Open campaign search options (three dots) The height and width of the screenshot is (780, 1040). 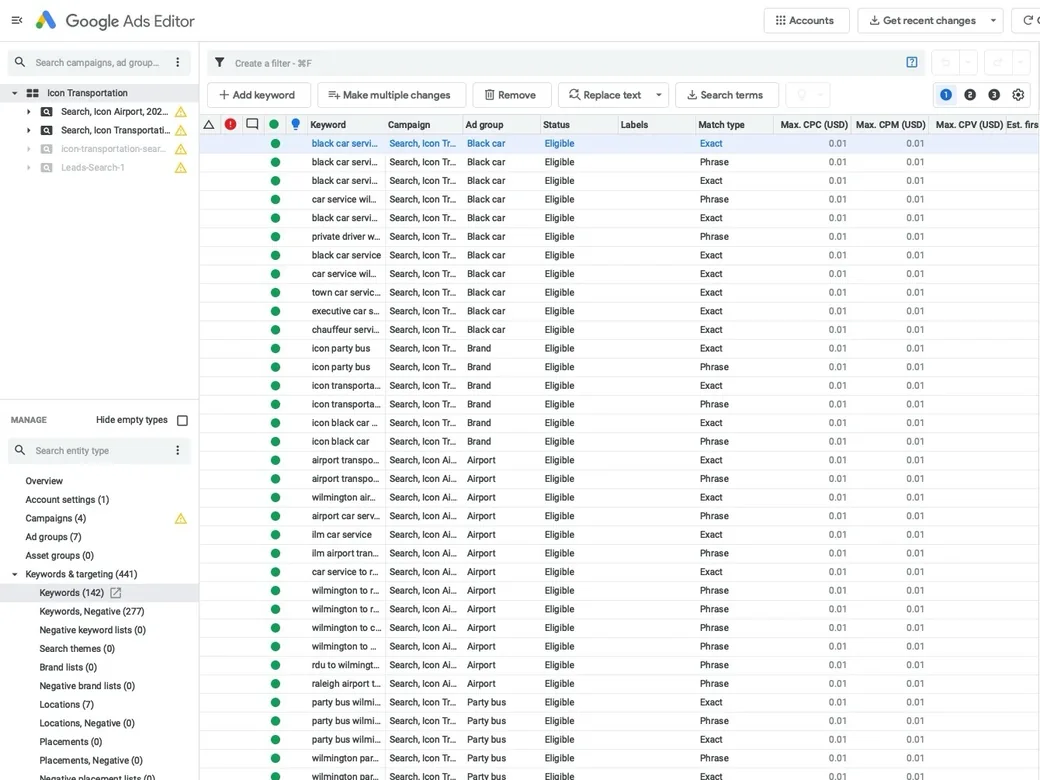coord(177,62)
